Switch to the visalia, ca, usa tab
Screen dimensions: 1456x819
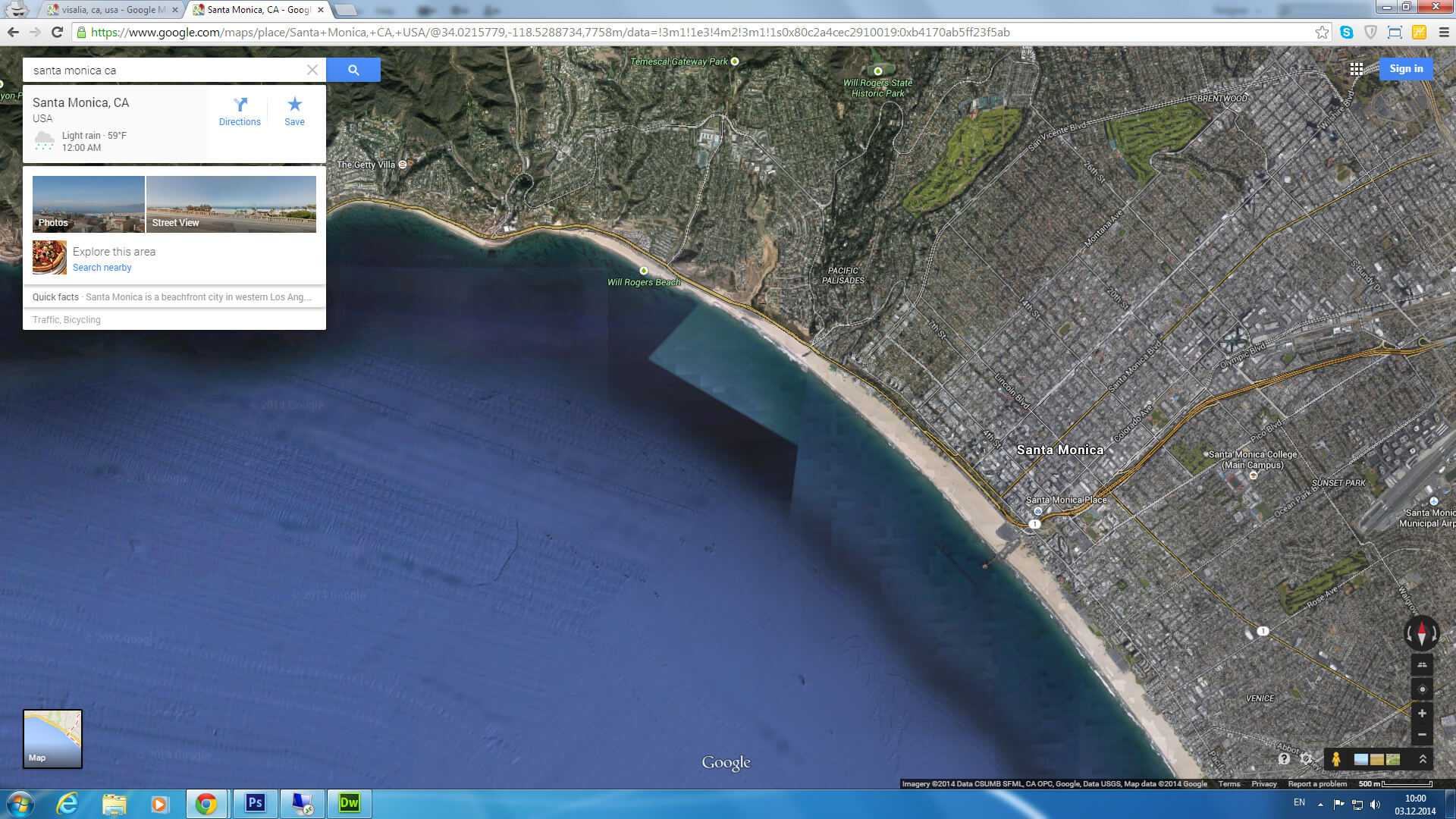click(x=112, y=10)
